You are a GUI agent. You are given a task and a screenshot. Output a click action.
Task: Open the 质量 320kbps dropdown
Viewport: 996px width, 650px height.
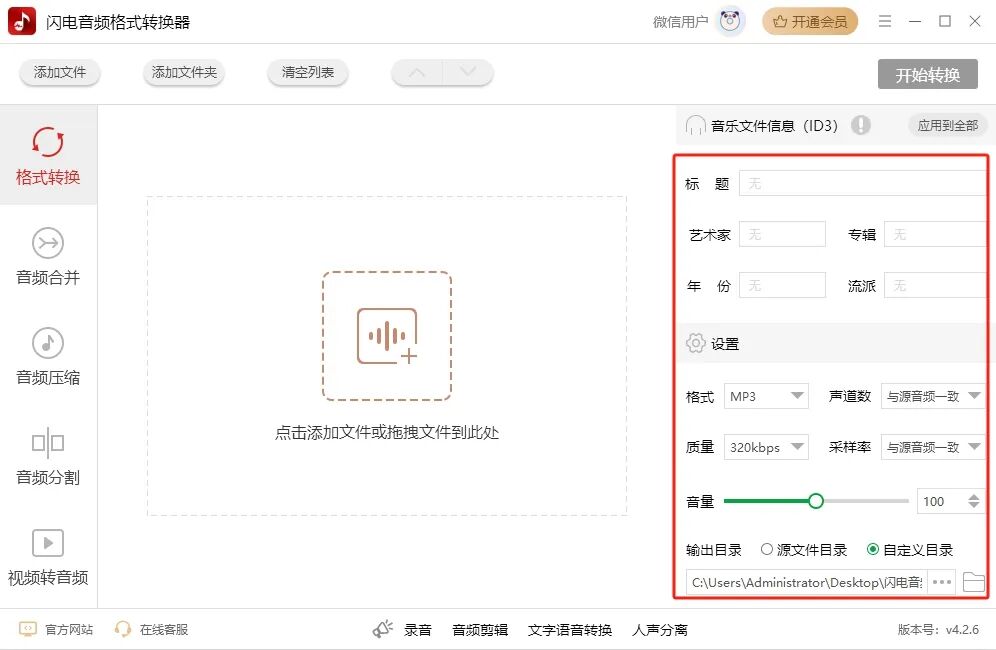click(x=766, y=447)
